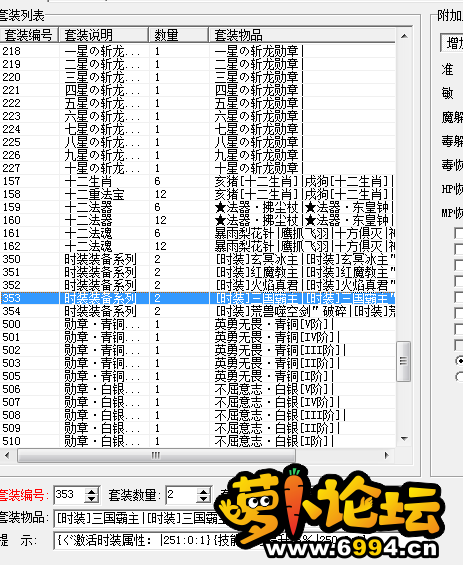
Task: Select row 222 五星の斩龙
Action: click(197, 103)
